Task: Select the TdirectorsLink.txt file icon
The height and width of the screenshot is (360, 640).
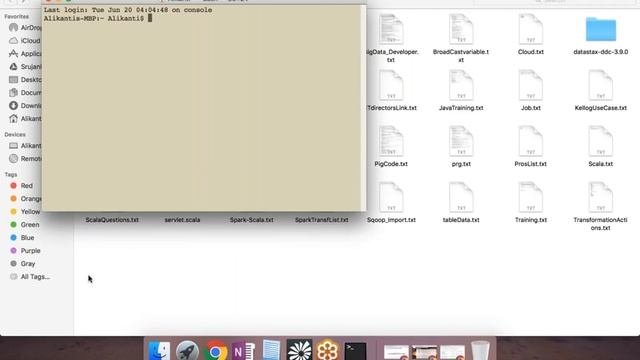Action: click(x=391, y=85)
